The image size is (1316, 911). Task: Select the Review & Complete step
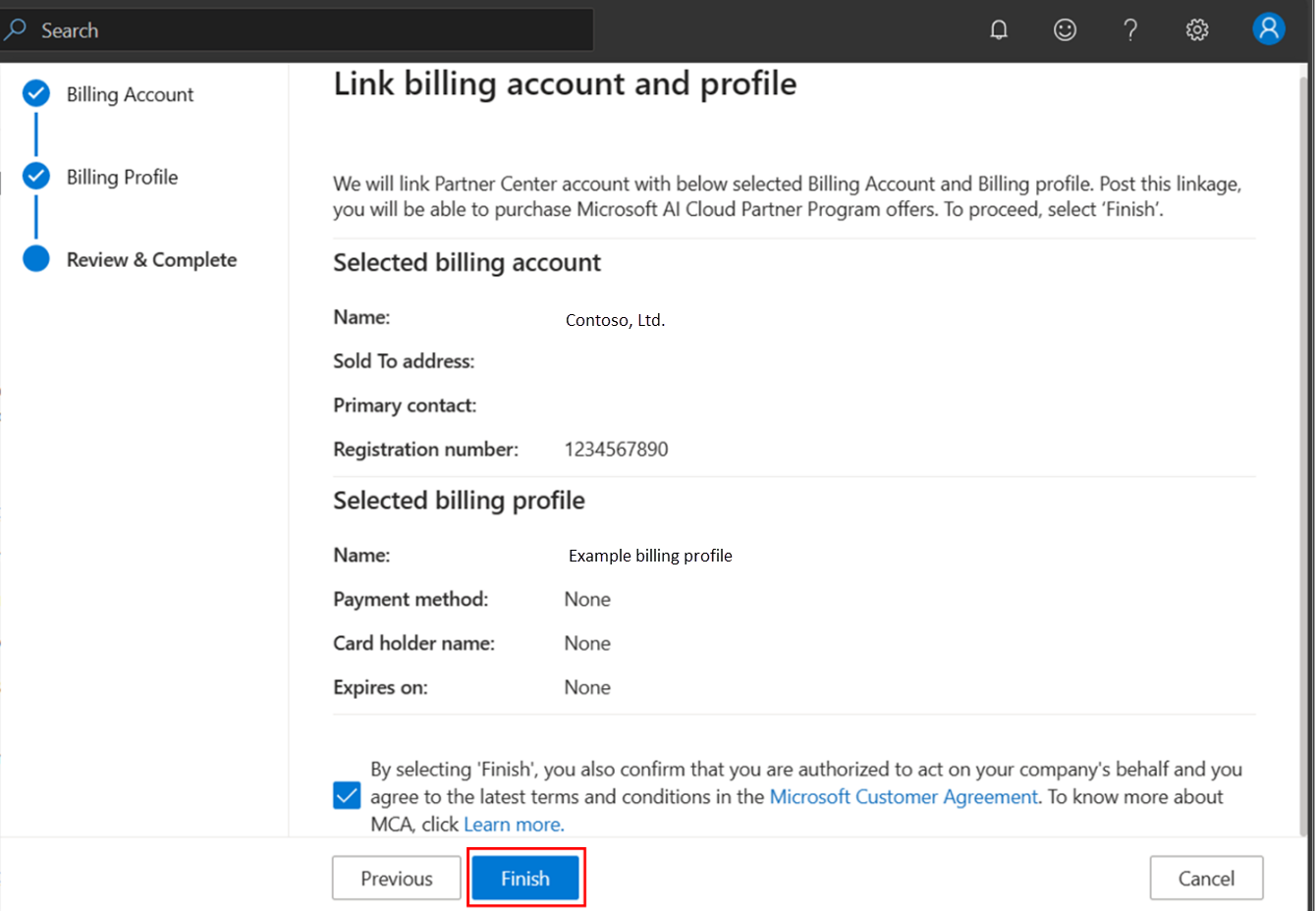151,259
